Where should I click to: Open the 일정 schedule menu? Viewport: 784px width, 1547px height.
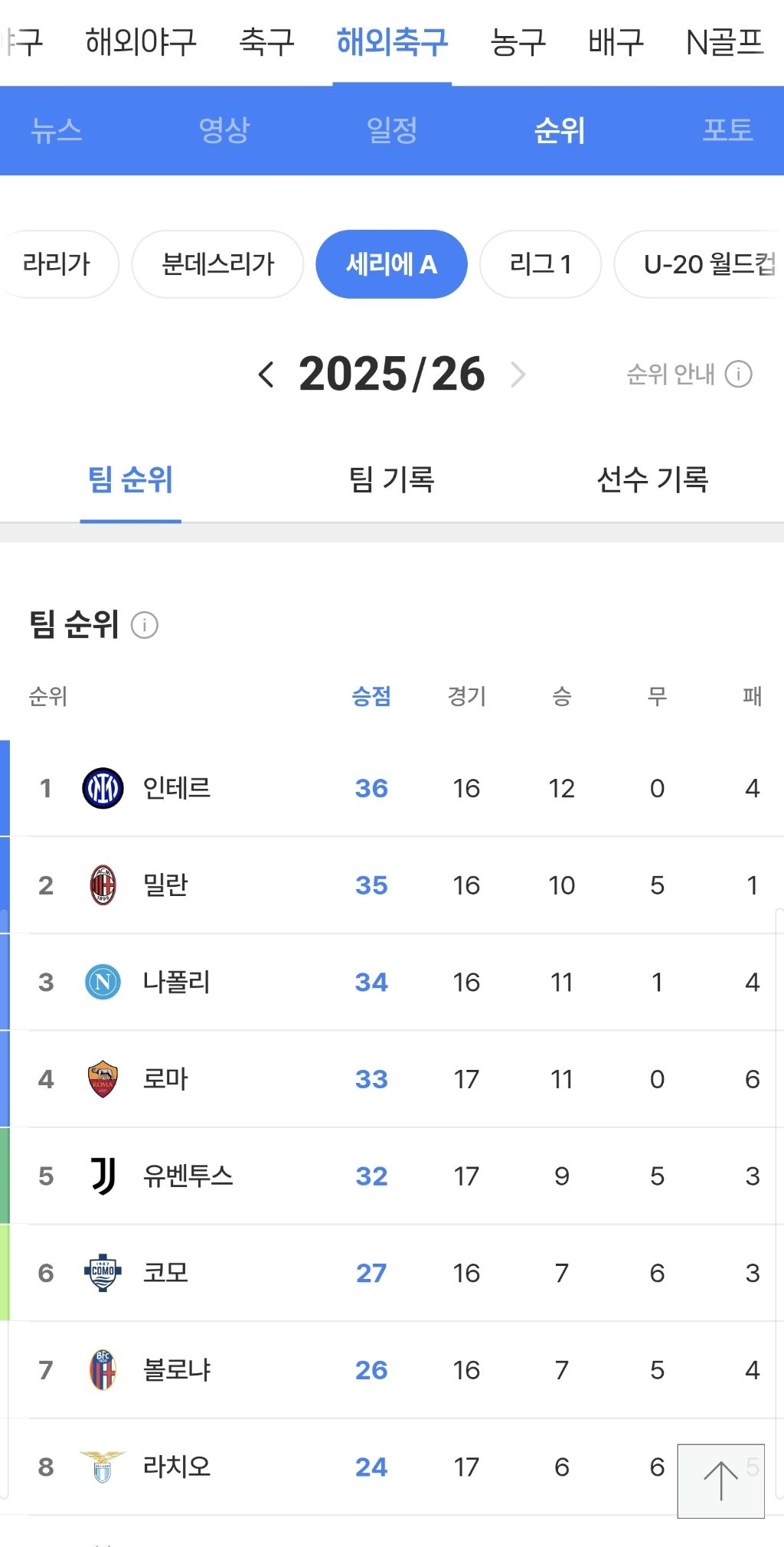coord(392,130)
